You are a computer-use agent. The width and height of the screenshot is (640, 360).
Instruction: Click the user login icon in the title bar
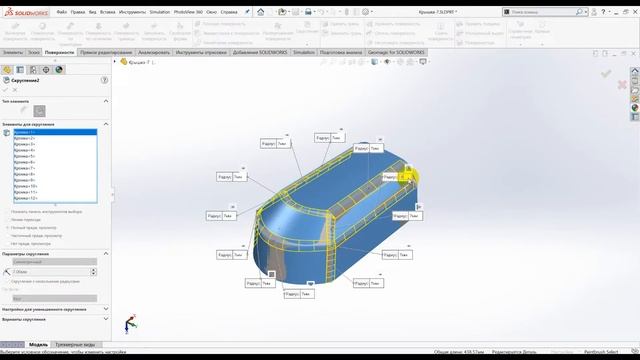tap(594, 12)
